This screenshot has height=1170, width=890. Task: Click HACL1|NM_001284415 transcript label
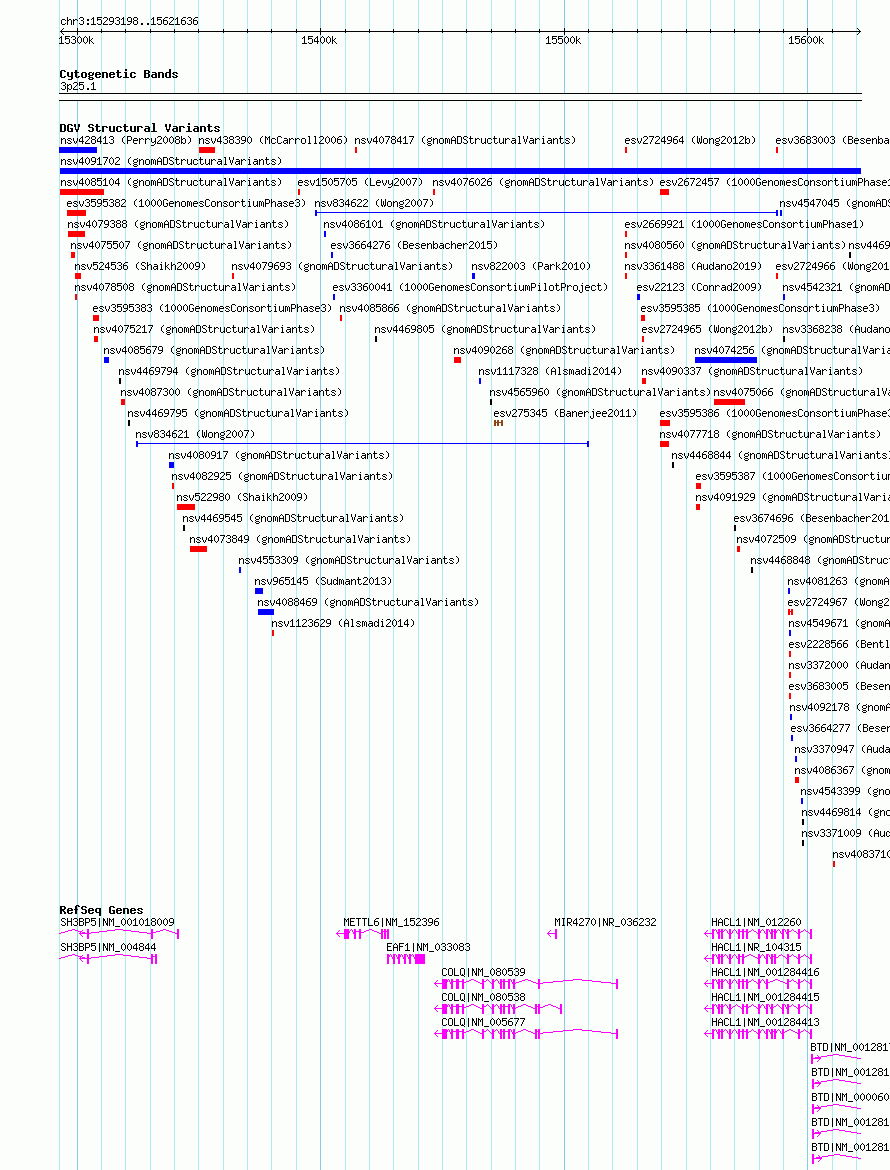pyautogui.click(x=765, y=998)
